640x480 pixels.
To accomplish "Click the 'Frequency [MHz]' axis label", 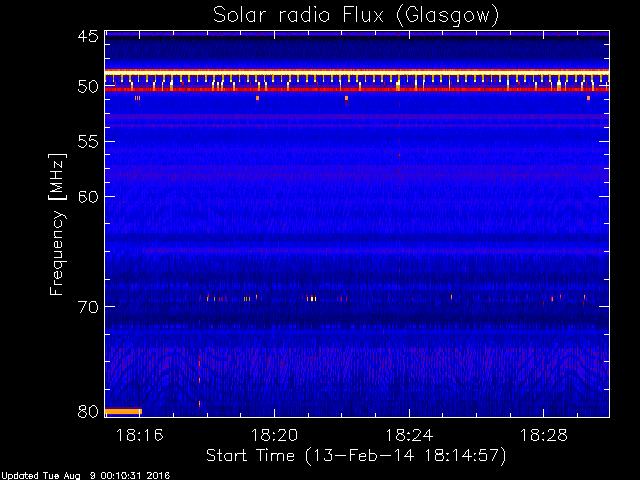I will 58,224.
